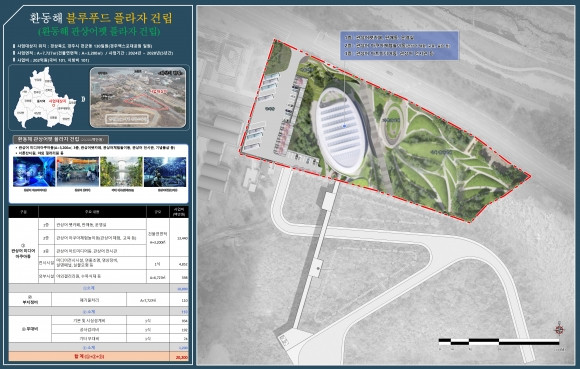Open the green indoor garden photo
580x369 pixels.
[121, 172]
